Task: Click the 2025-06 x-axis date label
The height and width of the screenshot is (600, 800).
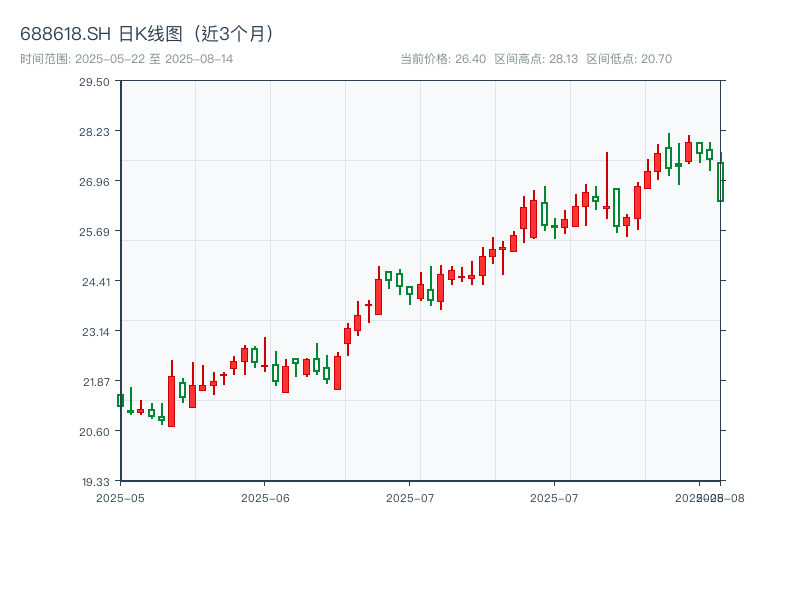Action: coord(265,497)
